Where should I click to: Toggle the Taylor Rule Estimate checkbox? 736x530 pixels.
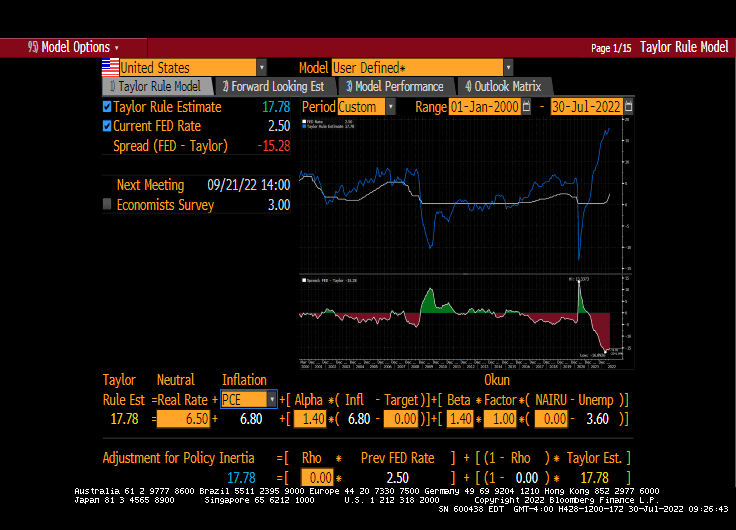point(108,107)
